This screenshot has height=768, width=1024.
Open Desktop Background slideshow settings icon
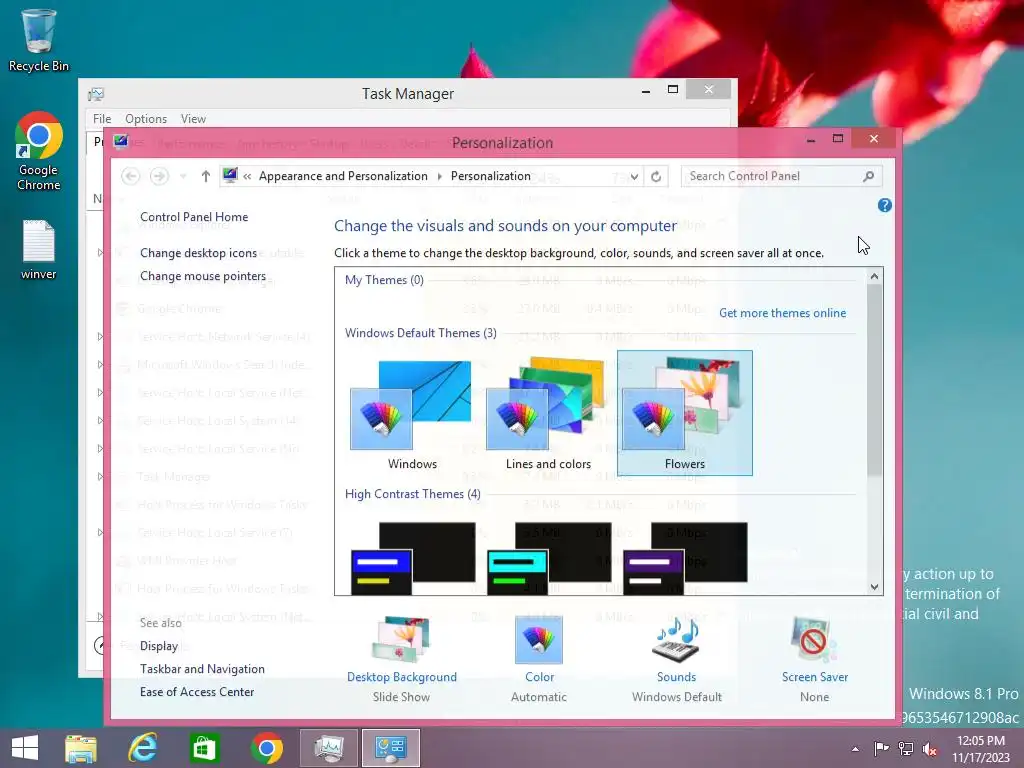[x=402, y=639]
